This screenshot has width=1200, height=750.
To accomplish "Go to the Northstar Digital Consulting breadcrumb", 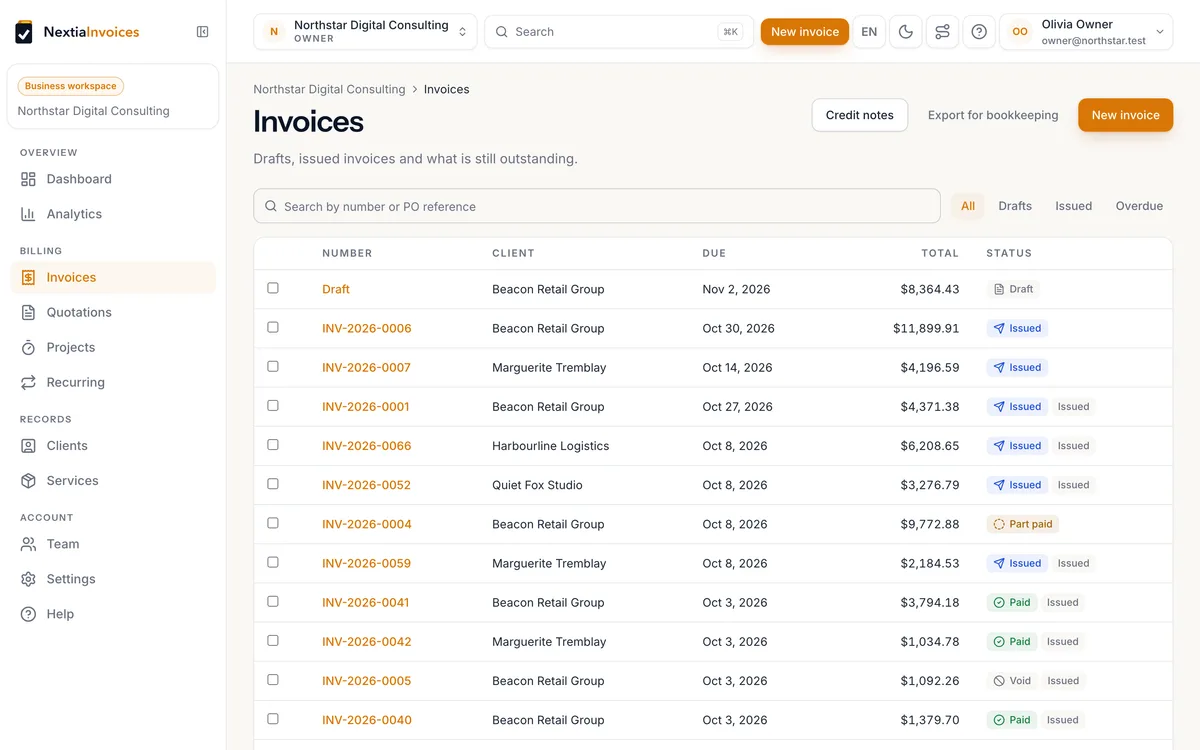I will click(x=329, y=89).
